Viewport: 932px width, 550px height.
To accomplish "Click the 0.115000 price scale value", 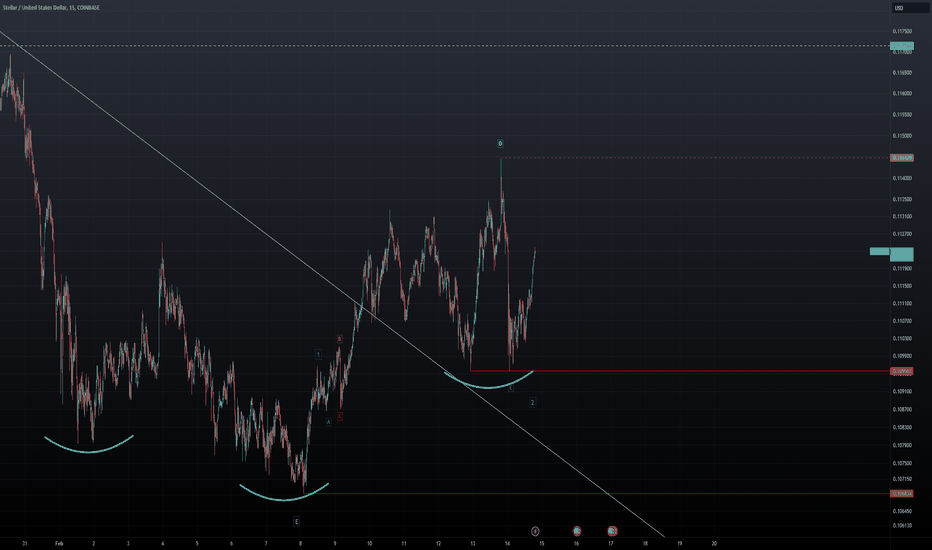I will (x=902, y=136).
